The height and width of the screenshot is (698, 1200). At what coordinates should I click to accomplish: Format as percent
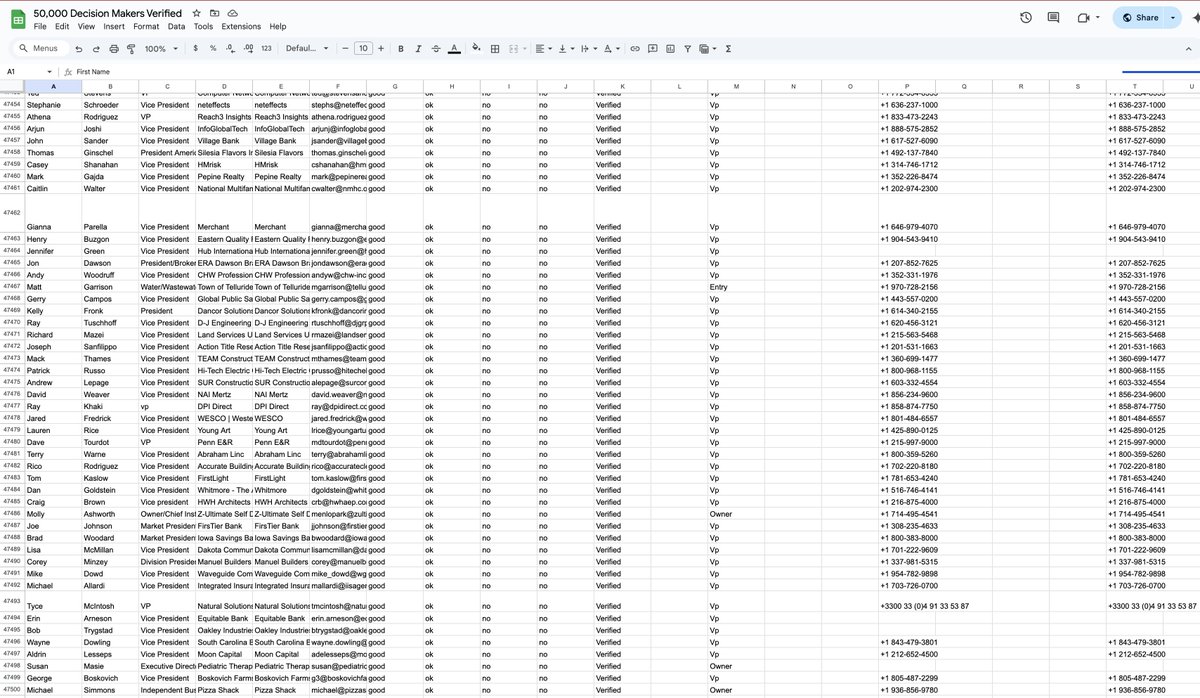pos(213,48)
